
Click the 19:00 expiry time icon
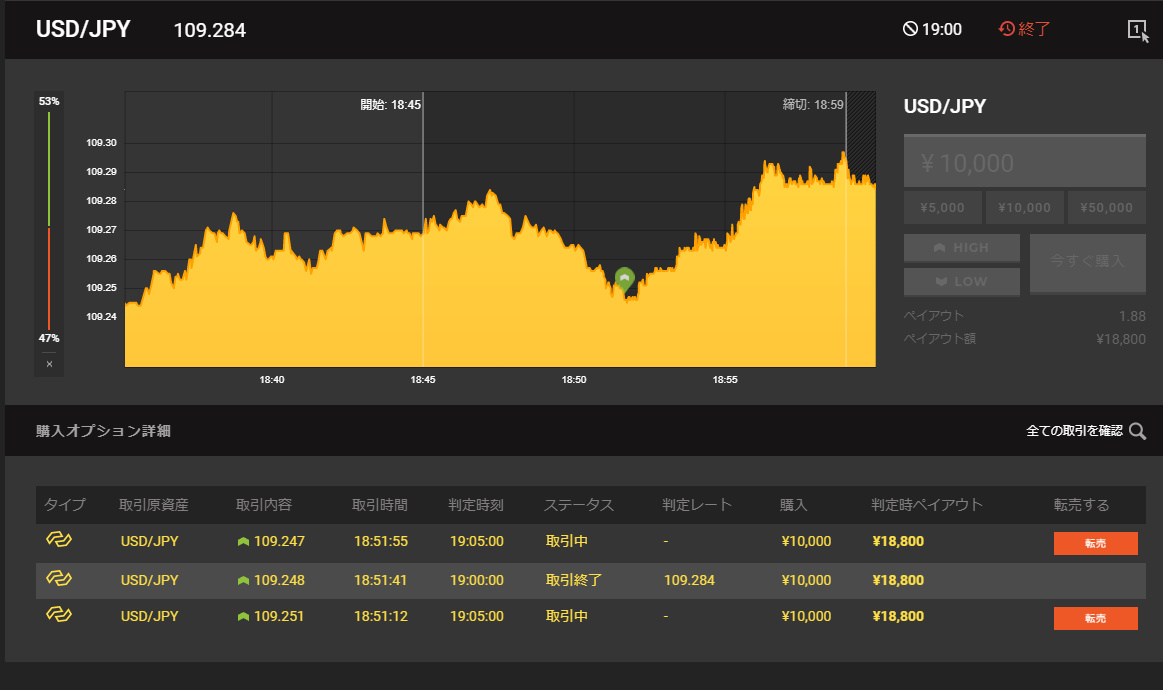(x=910, y=29)
